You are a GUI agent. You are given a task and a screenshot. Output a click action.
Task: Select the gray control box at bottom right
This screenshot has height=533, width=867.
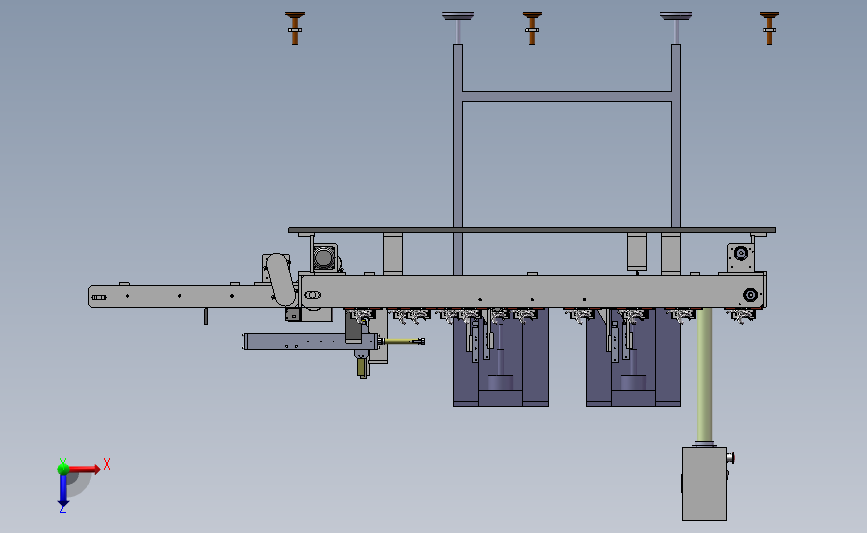[704, 484]
